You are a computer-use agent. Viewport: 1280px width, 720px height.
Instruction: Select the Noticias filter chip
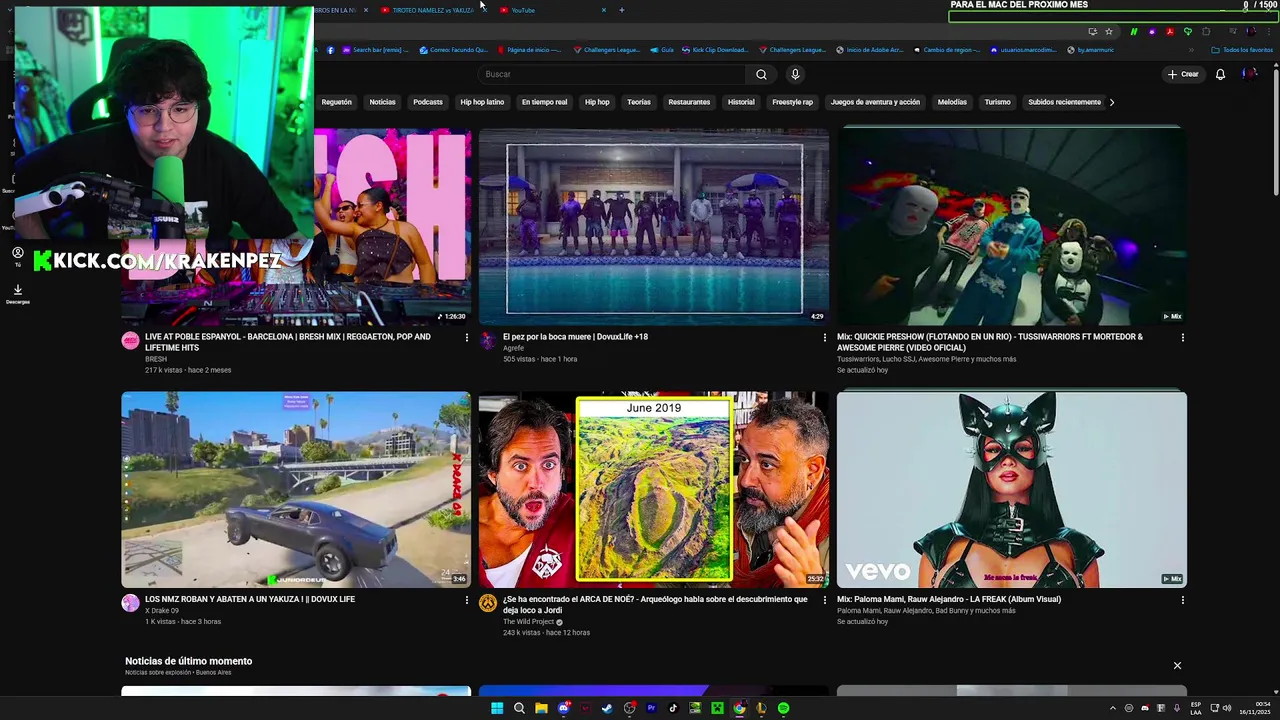[382, 102]
